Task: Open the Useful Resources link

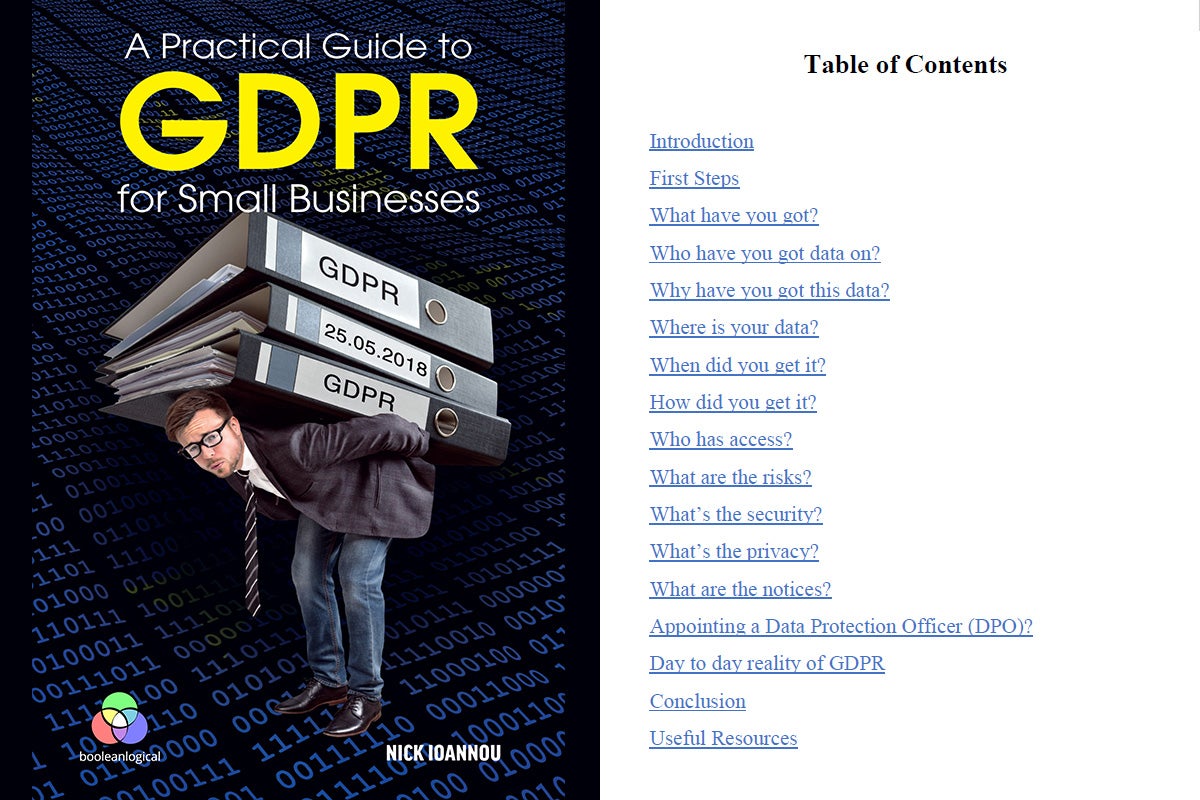Action: [x=723, y=739]
